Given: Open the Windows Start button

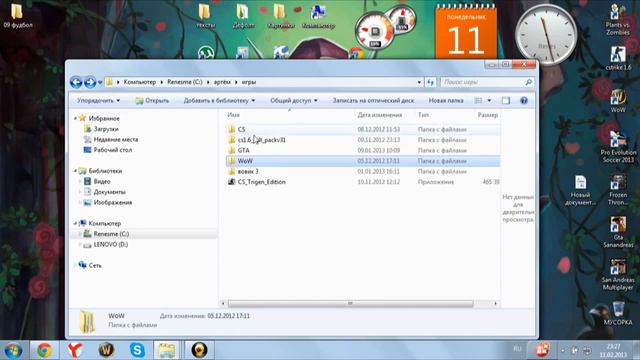Looking at the screenshot, I should point(13,351).
